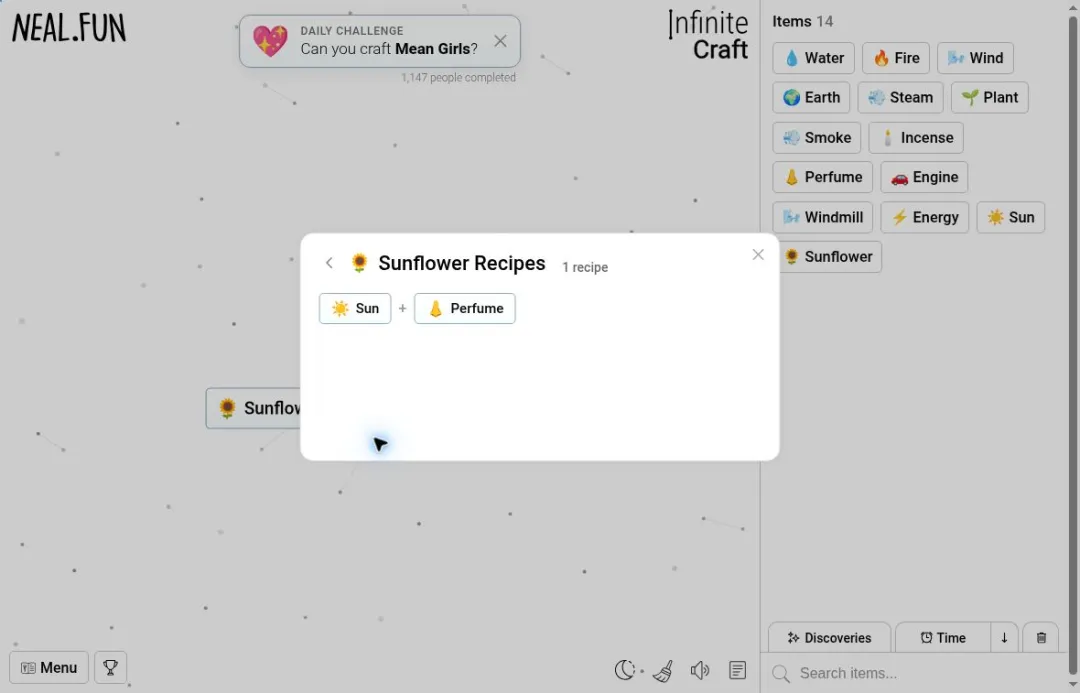This screenshot has width=1080, height=693.
Task: Open the Menu button
Action: 49,668
